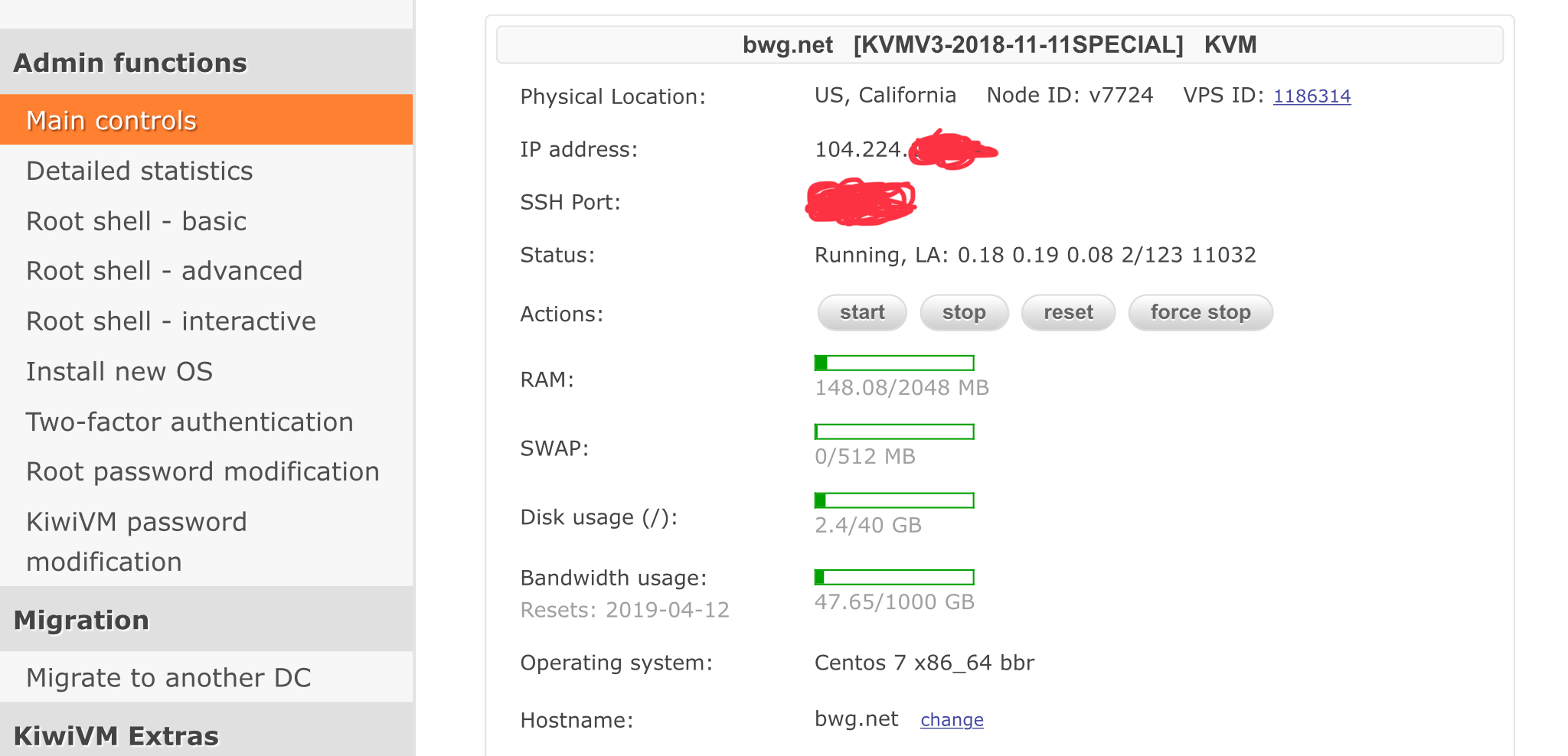Click the Disk usage bar
This screenshot has width=1568, height=756.
click(894, 500)
